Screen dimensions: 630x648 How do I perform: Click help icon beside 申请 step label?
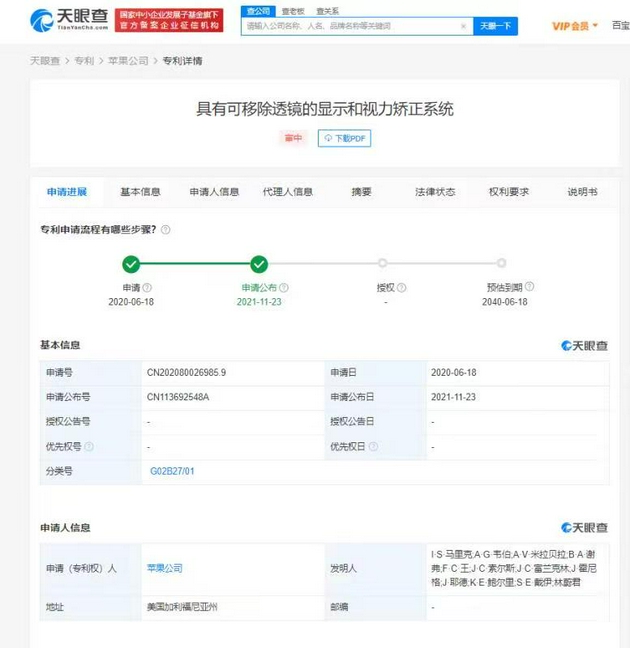147,287
